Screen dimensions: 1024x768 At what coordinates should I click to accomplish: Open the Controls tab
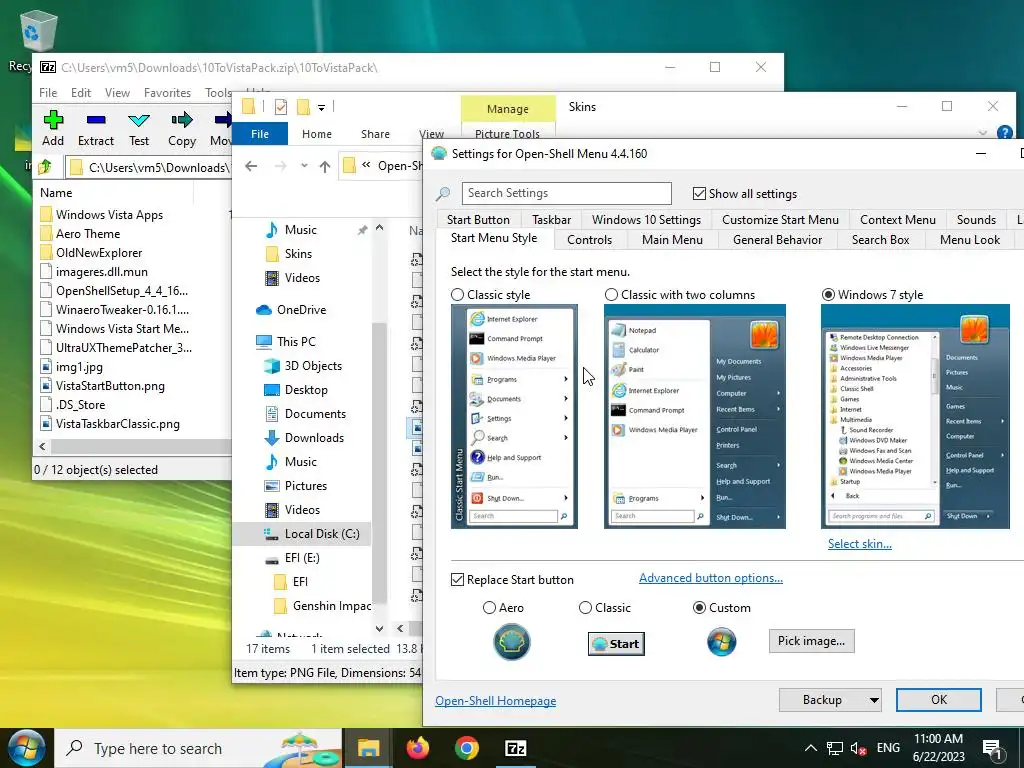[x=589, y=240]
